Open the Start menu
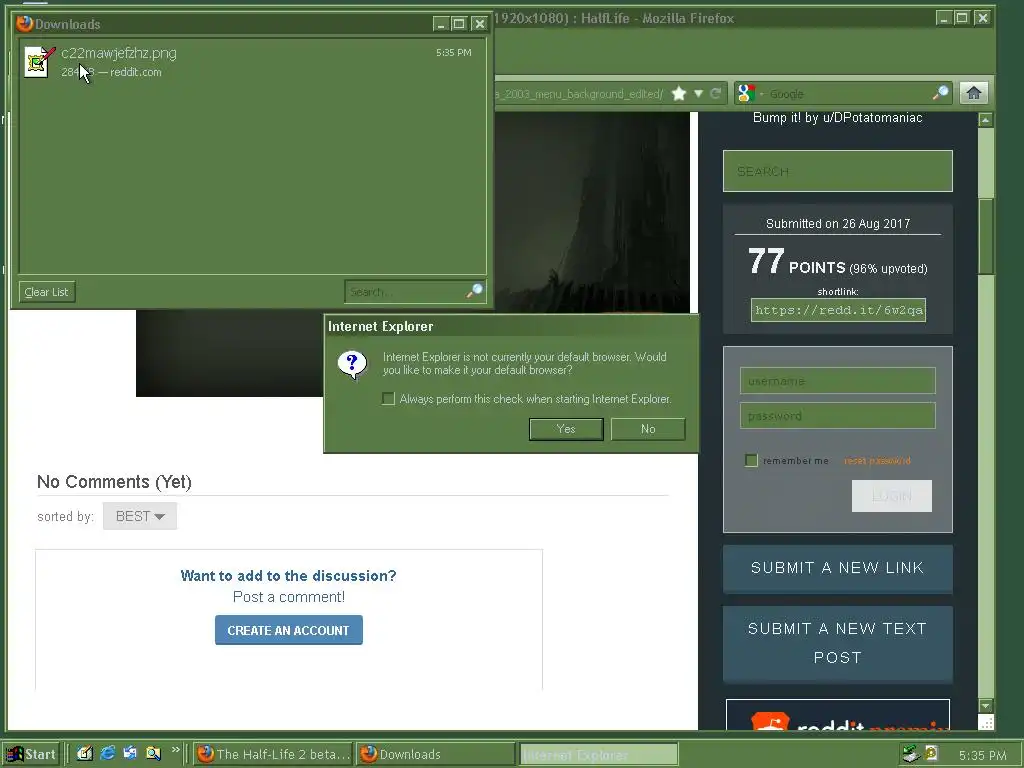 (31, 754)
